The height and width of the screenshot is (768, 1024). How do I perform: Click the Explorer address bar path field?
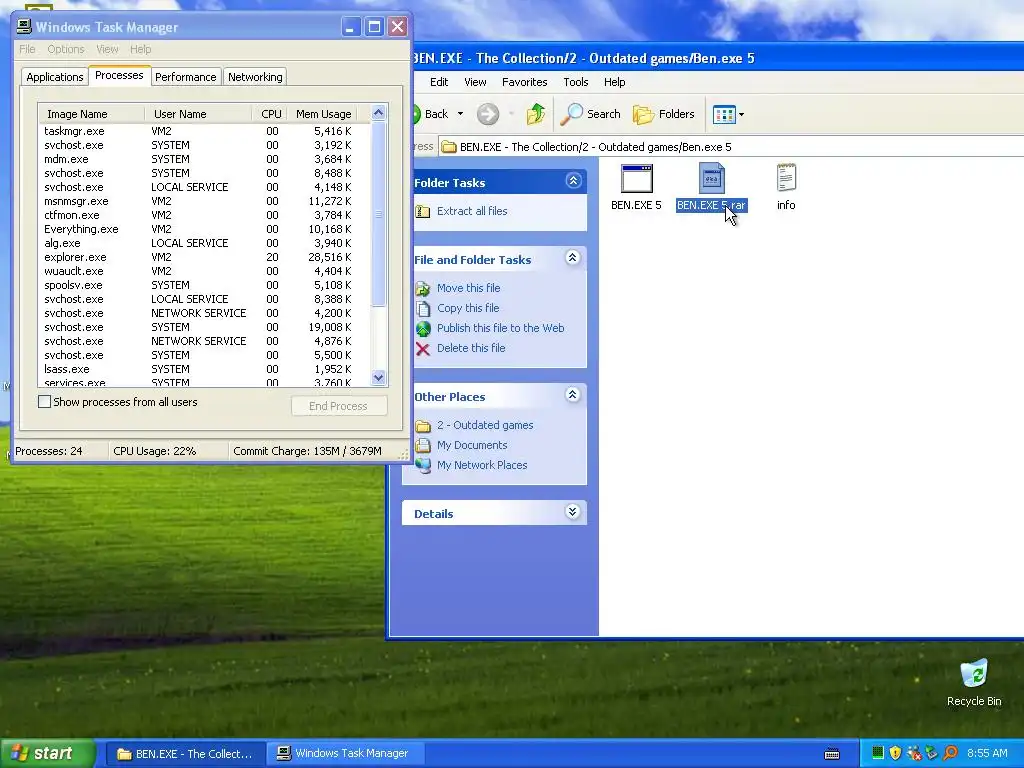tap(730, 147)
